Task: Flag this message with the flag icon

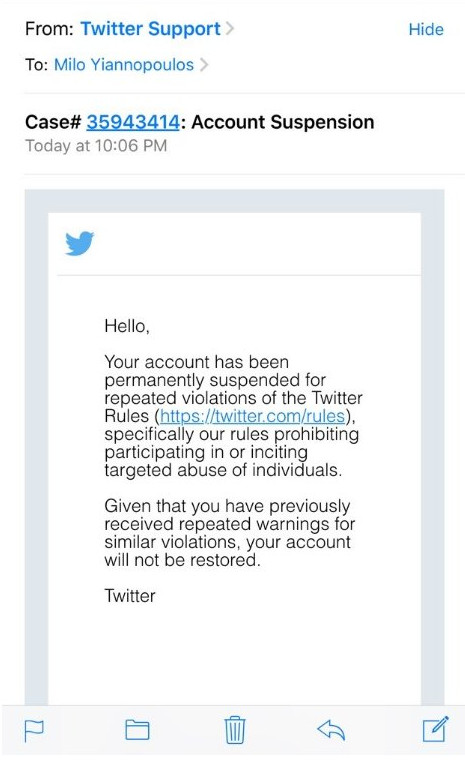Action: (x=34, y=730)
